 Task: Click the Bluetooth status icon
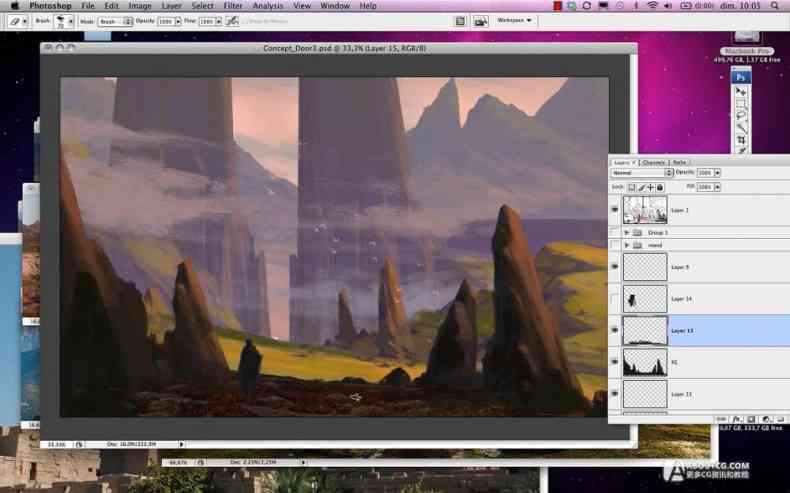tap(636, 6)
